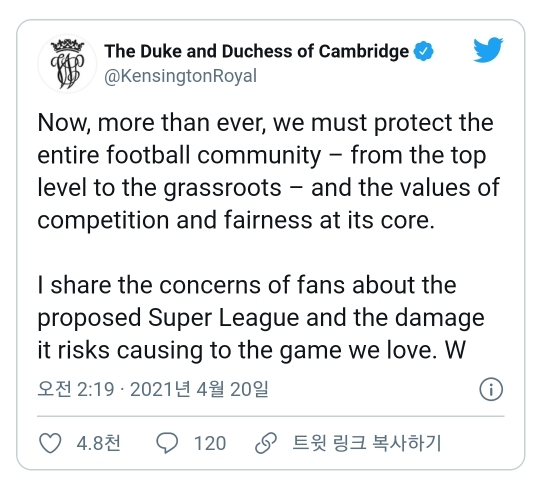Click the 2021년 4월 20일 date

(199, 389)
